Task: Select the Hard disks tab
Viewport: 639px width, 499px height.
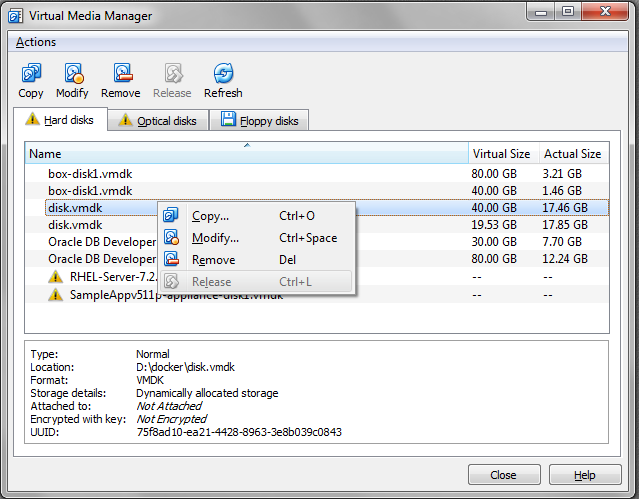Action: click(60, 120)
